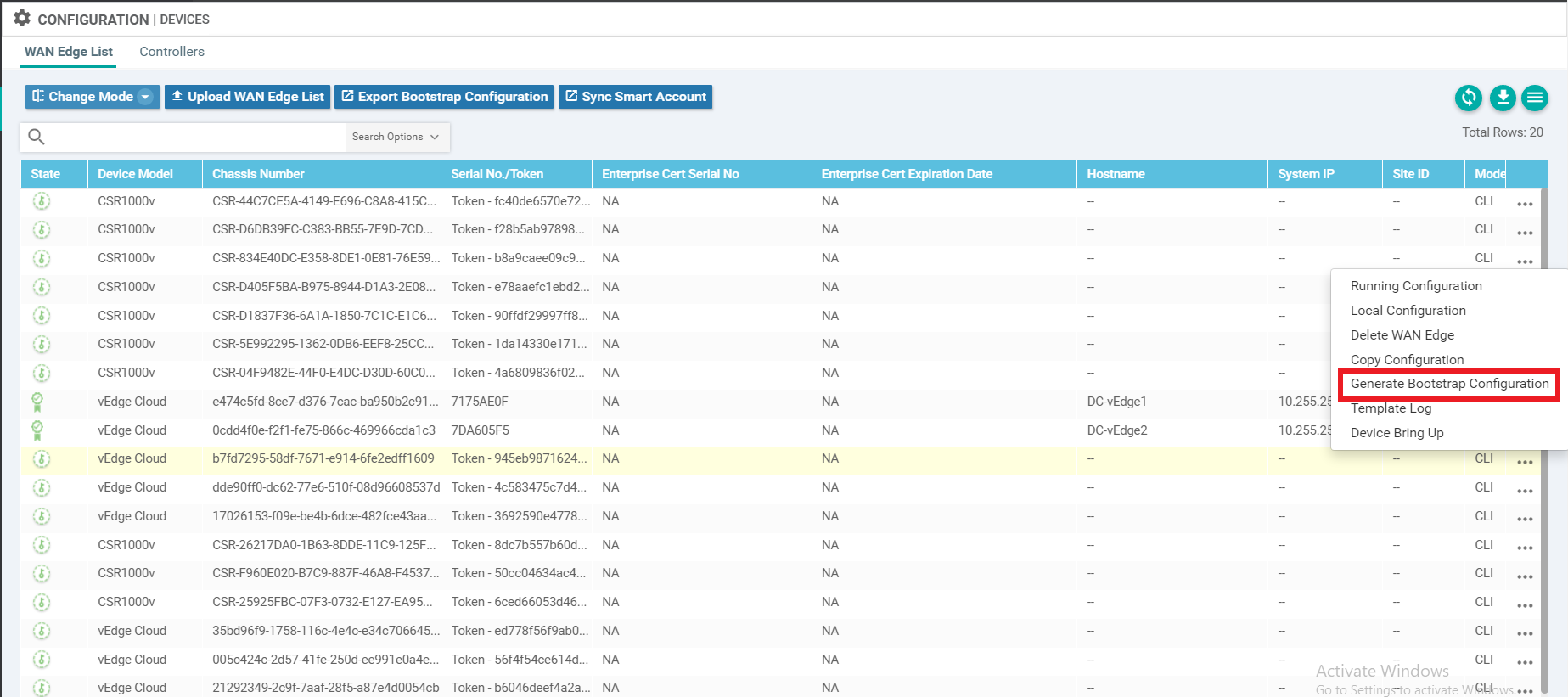Click the refresh icon above the table
The height and width of the screenshot is (697, 1568).
tap(1468, 98)
